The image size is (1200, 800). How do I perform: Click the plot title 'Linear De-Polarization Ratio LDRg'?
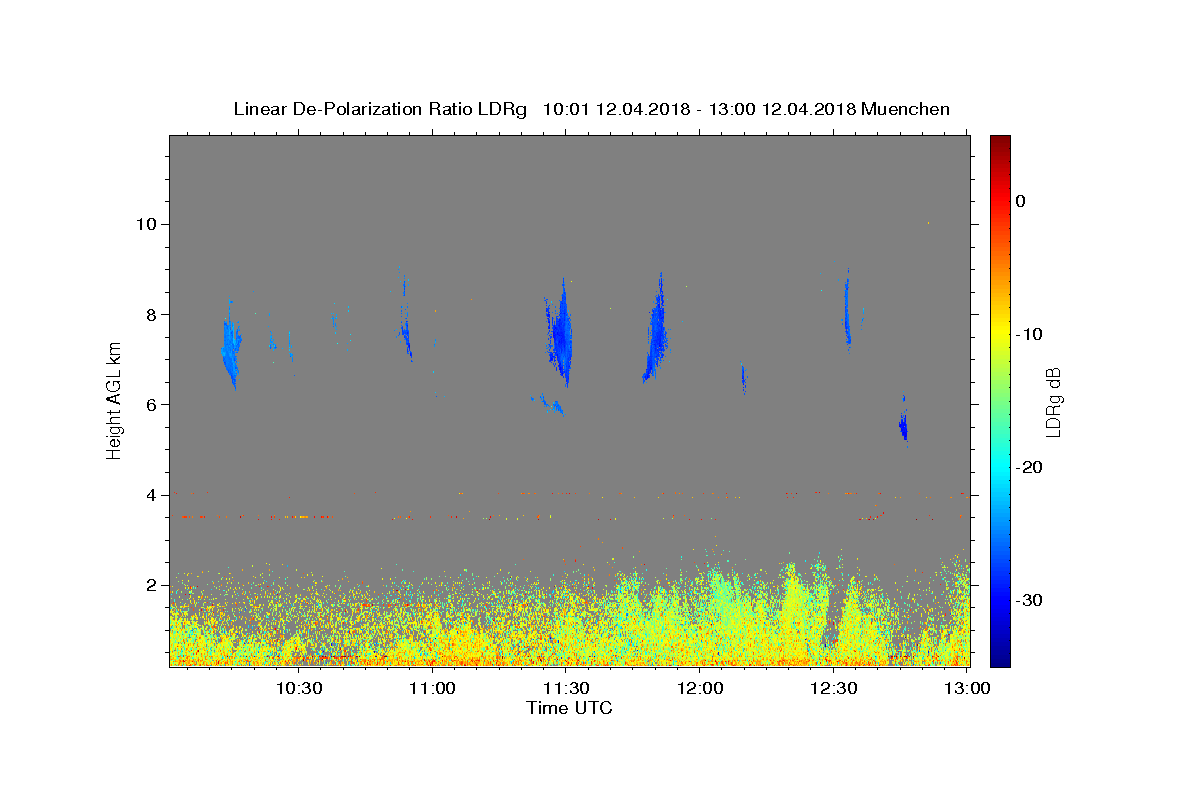coord(380,109)
